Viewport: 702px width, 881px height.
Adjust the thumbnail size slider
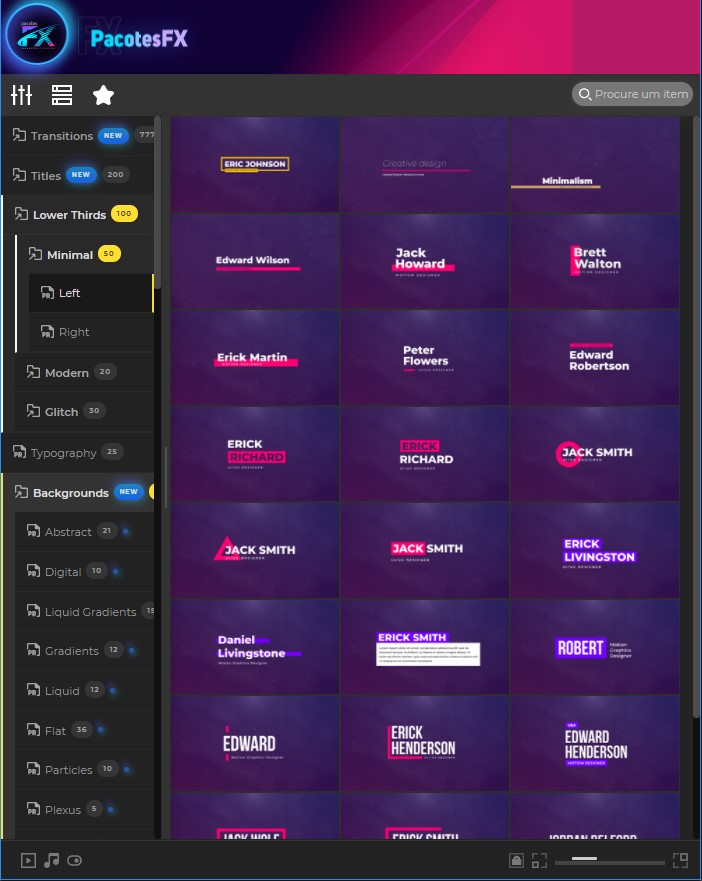610,860
